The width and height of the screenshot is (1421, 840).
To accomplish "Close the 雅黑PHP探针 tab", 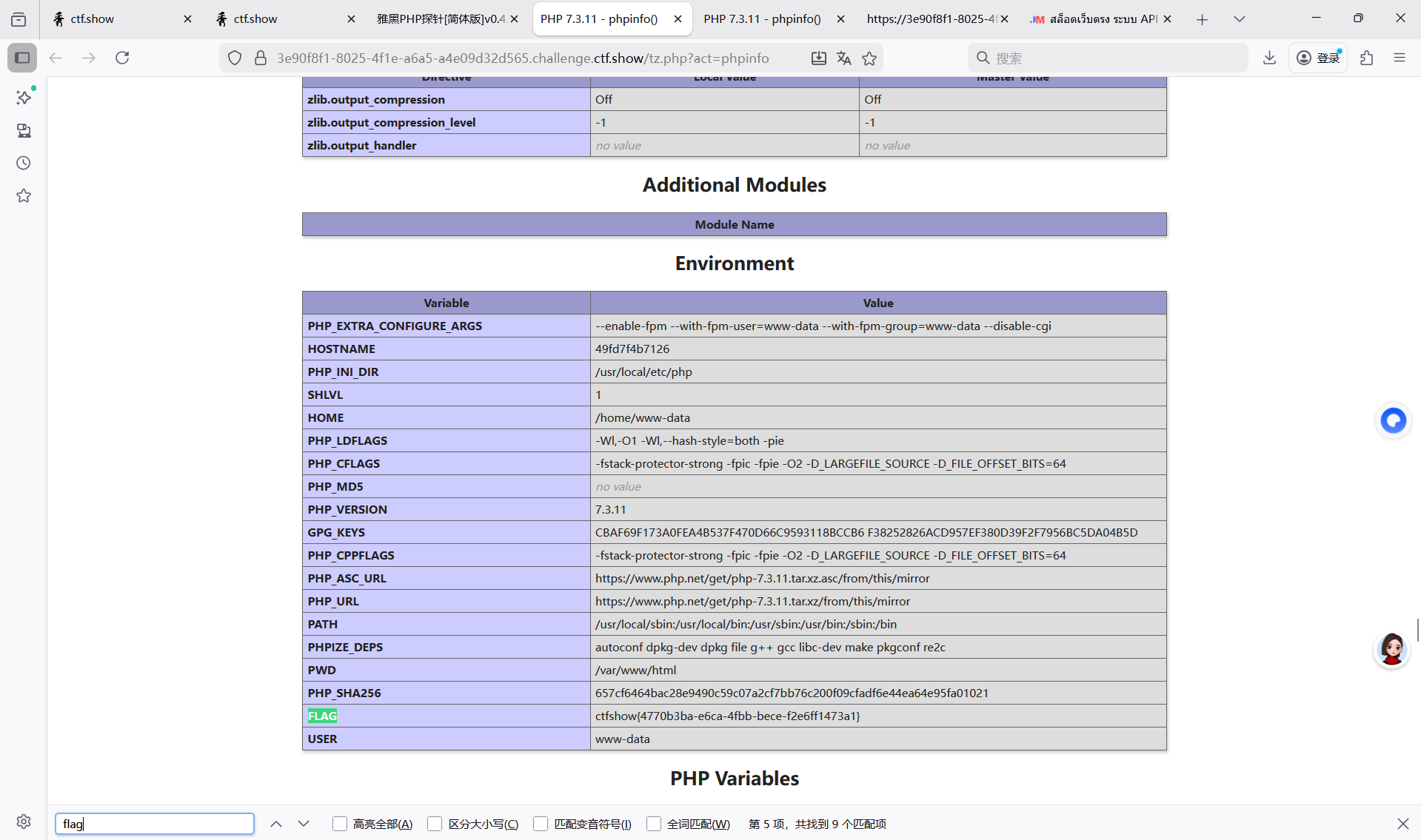I will click(514, 19).
